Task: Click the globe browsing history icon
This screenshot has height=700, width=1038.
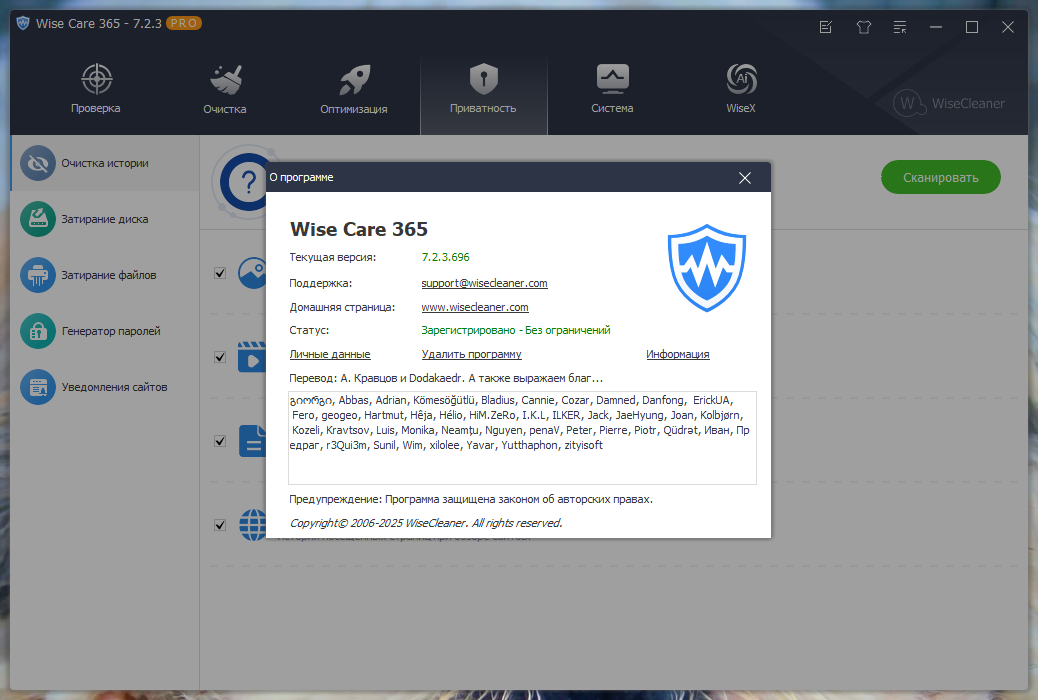Action: [x=252, y=525]
